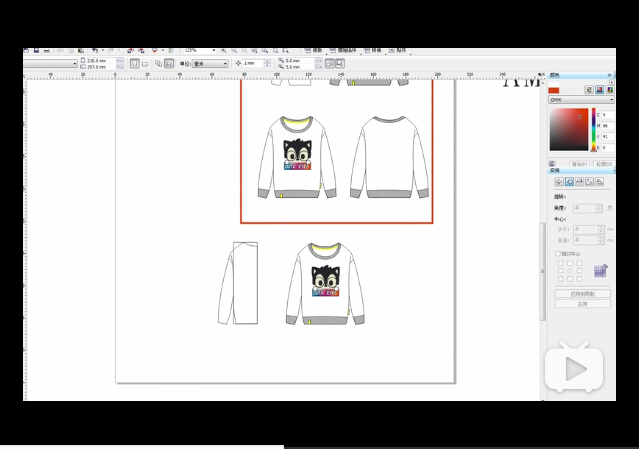Select the Size transform icon
The height and width of the screenshot is (449, 639).
[590, 182]
